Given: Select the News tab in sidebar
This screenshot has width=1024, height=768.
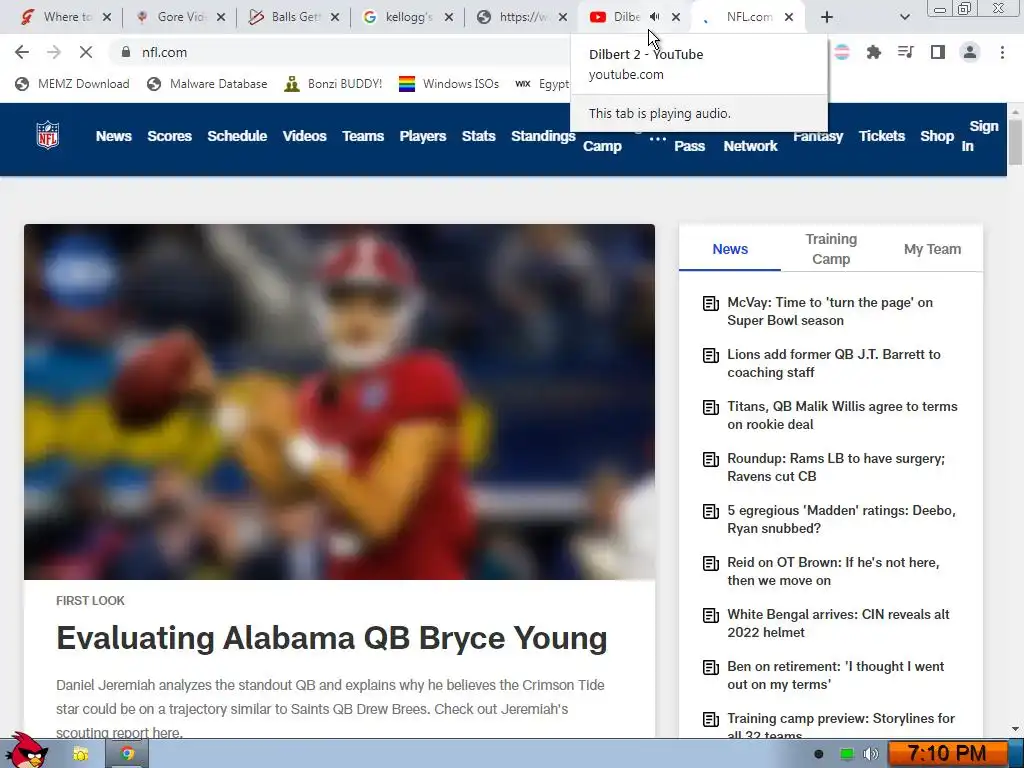Looking at the screenshot, I should click(730, 249).
